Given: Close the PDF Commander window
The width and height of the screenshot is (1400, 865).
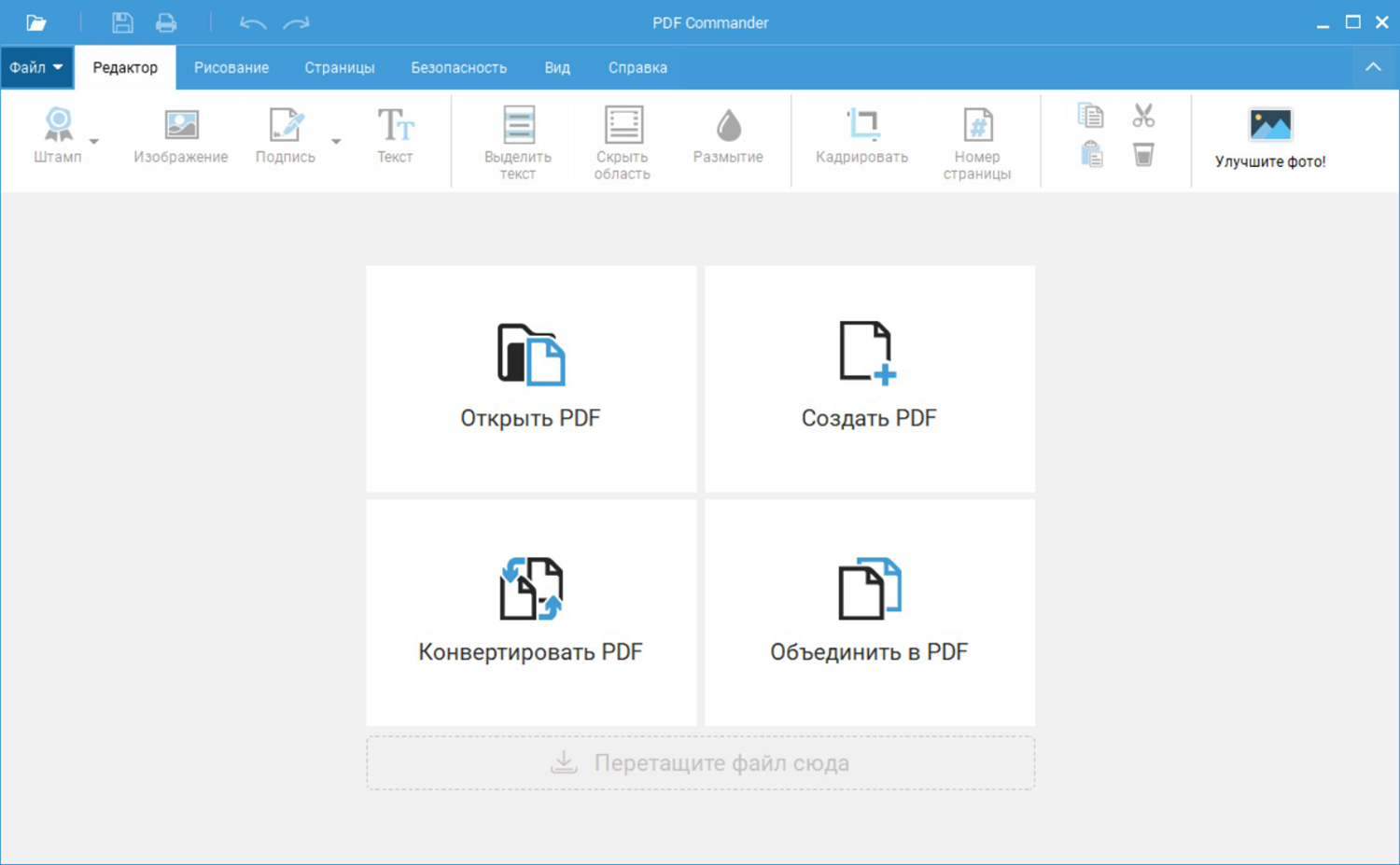Looking at the screenshot, I should point(1382,22).
